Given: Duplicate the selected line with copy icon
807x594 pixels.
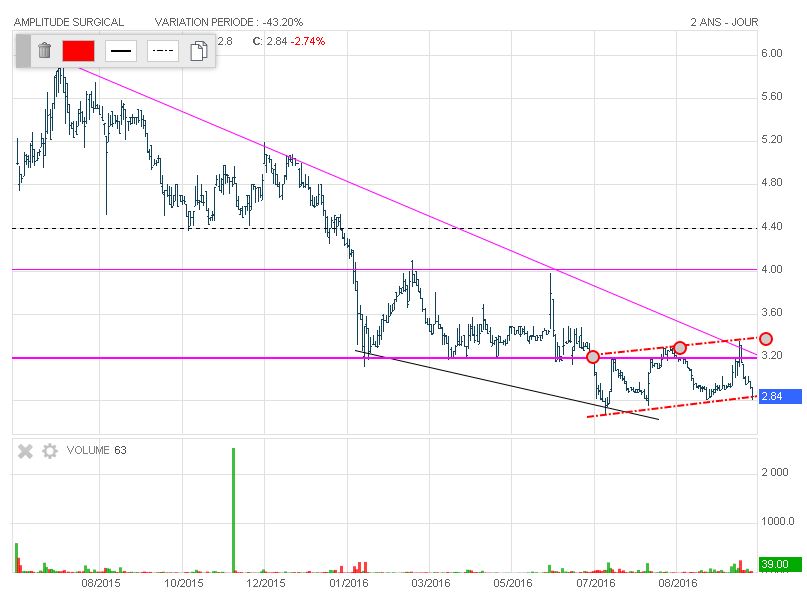Looking at the screenshot, I should [x=199, y=51].
